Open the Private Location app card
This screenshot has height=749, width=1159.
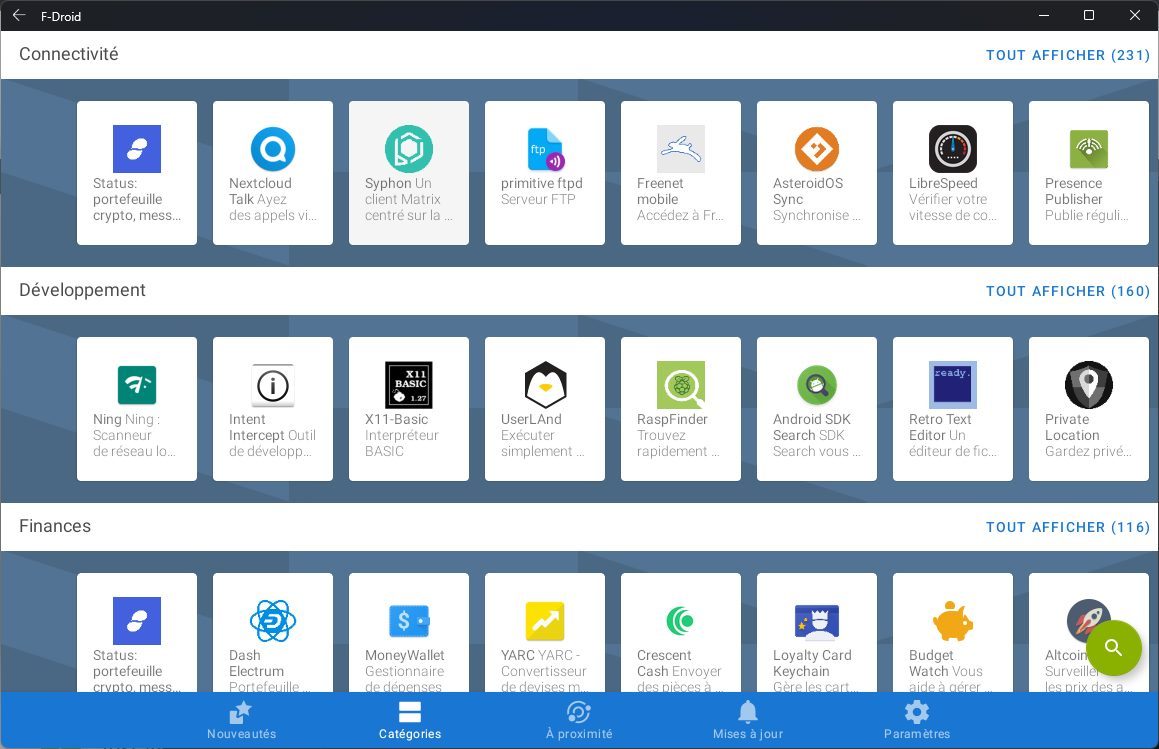click(1088, 409)
